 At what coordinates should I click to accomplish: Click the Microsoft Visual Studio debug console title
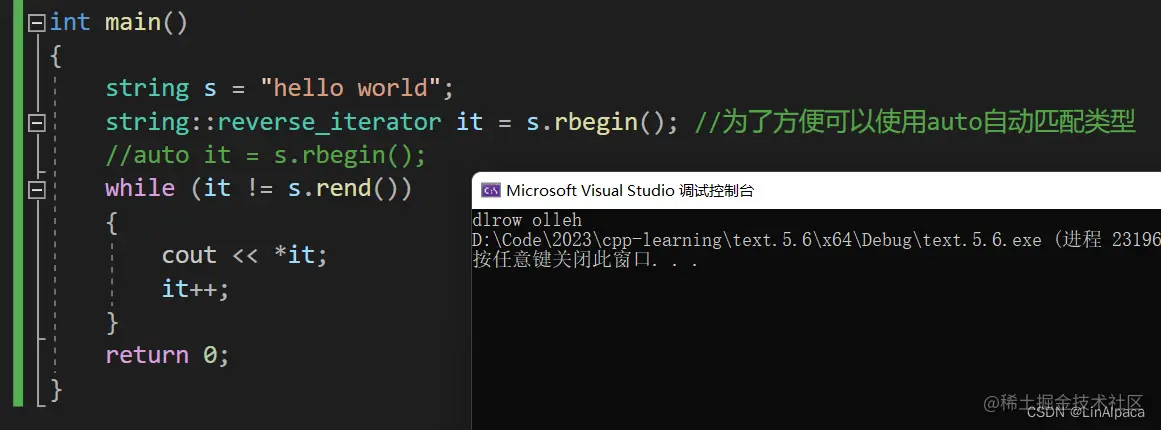[x=629, y=190]
